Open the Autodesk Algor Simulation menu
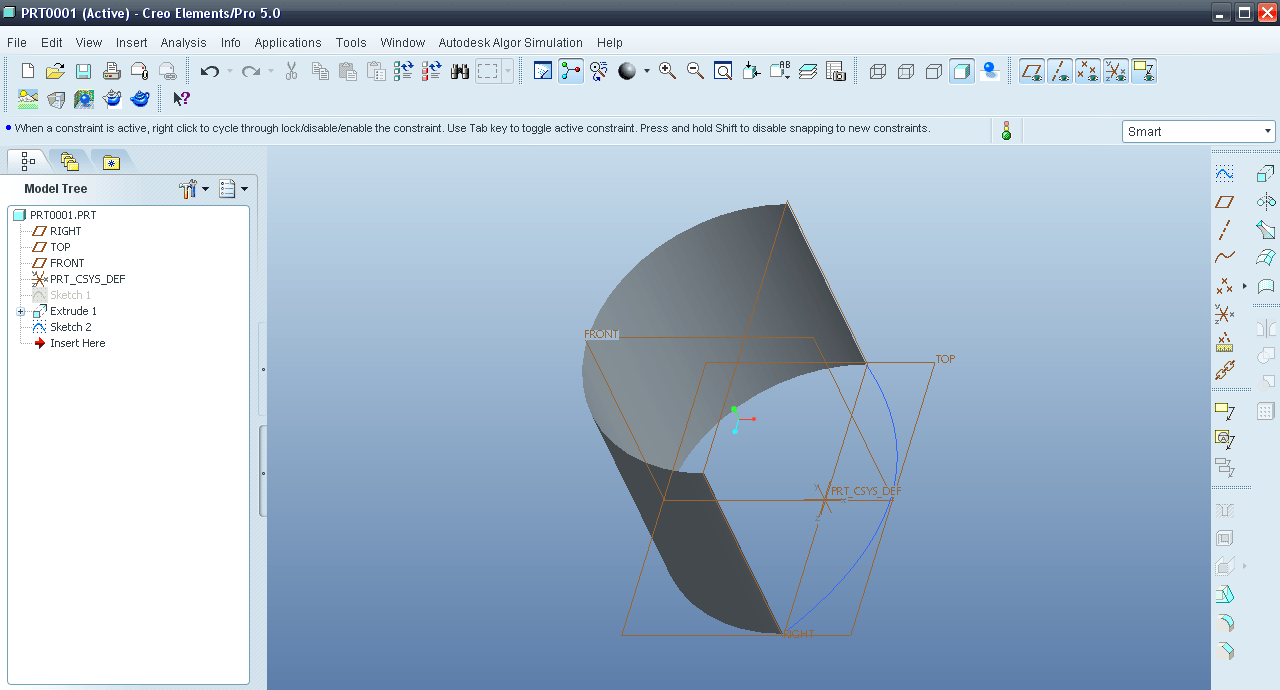The width and height of the screenshot is (1280, 690). (511, 42)
